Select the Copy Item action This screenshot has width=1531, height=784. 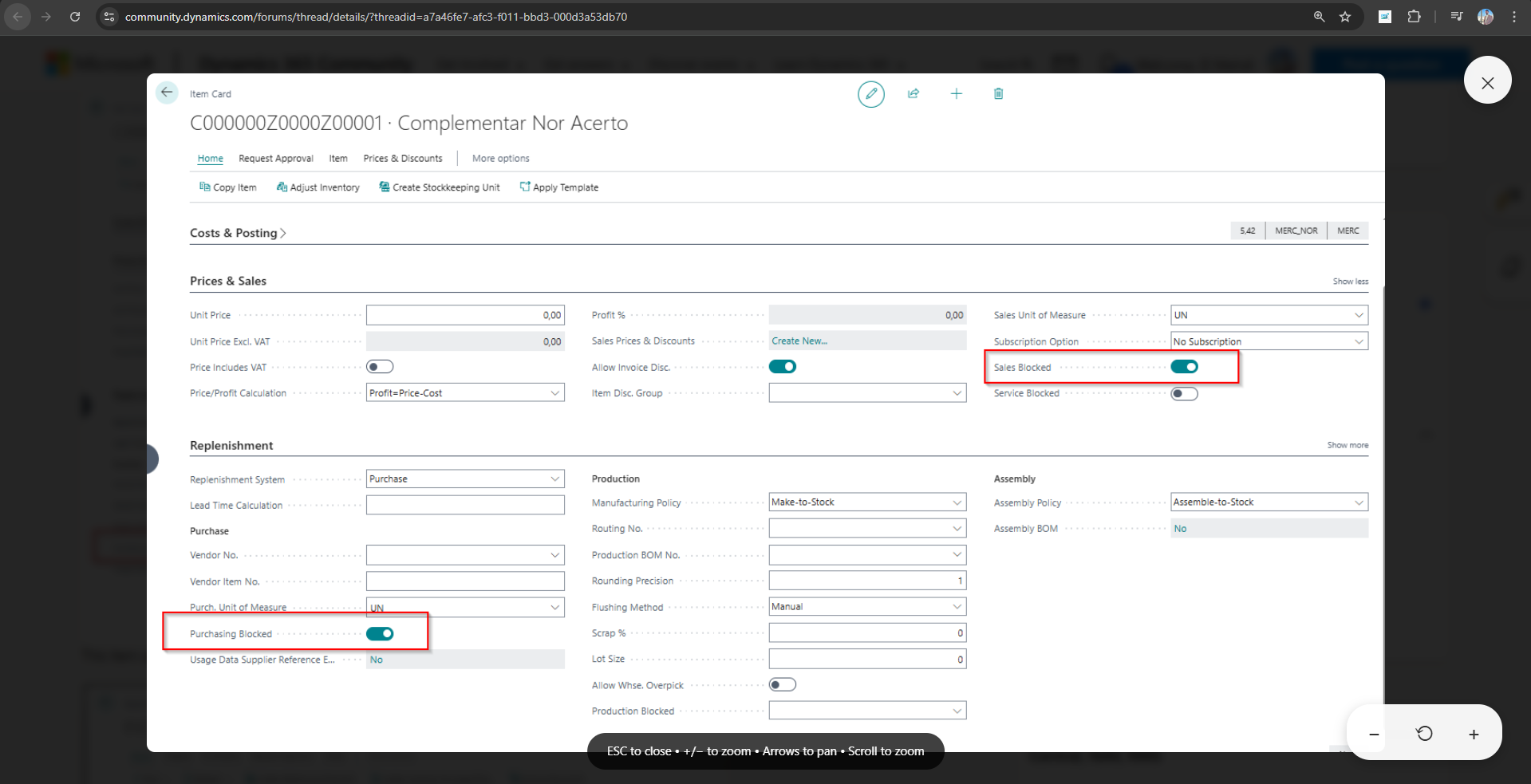click(227, 187)
